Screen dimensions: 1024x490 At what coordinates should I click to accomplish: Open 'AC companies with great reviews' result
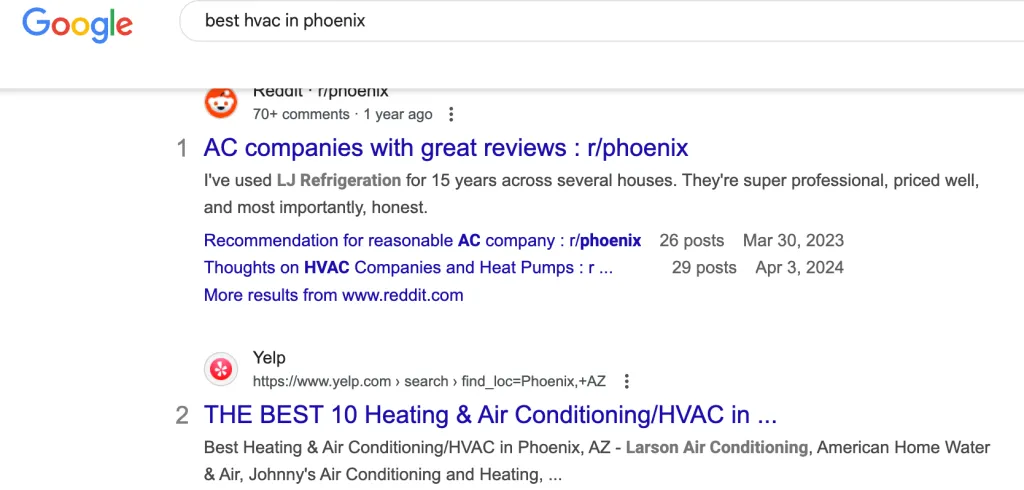pyautogui.click(x=446, y=148)
